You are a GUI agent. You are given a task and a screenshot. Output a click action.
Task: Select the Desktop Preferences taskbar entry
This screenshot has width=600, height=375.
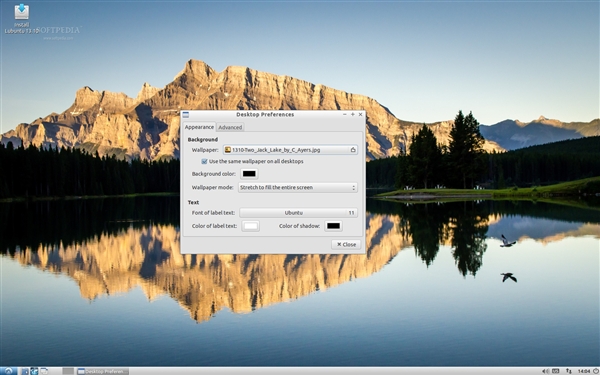point(103,371)
